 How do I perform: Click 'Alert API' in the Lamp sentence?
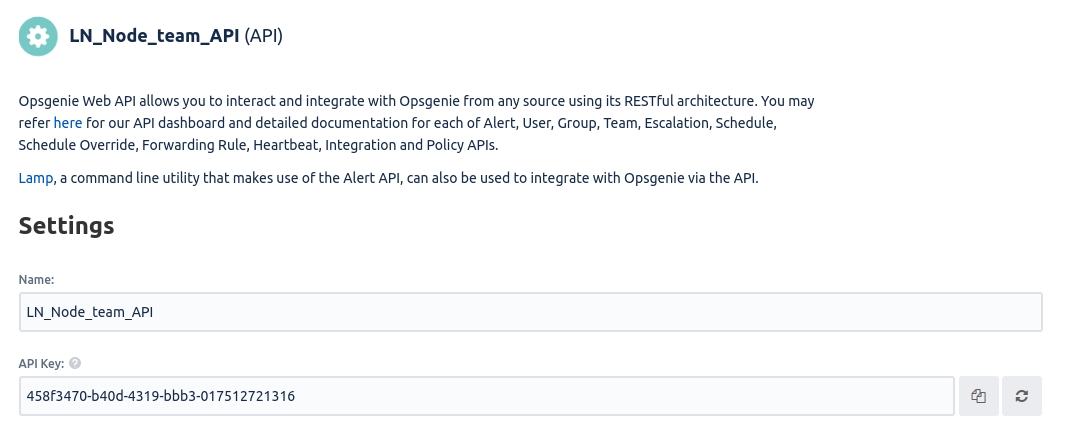(x=371, y=178)
